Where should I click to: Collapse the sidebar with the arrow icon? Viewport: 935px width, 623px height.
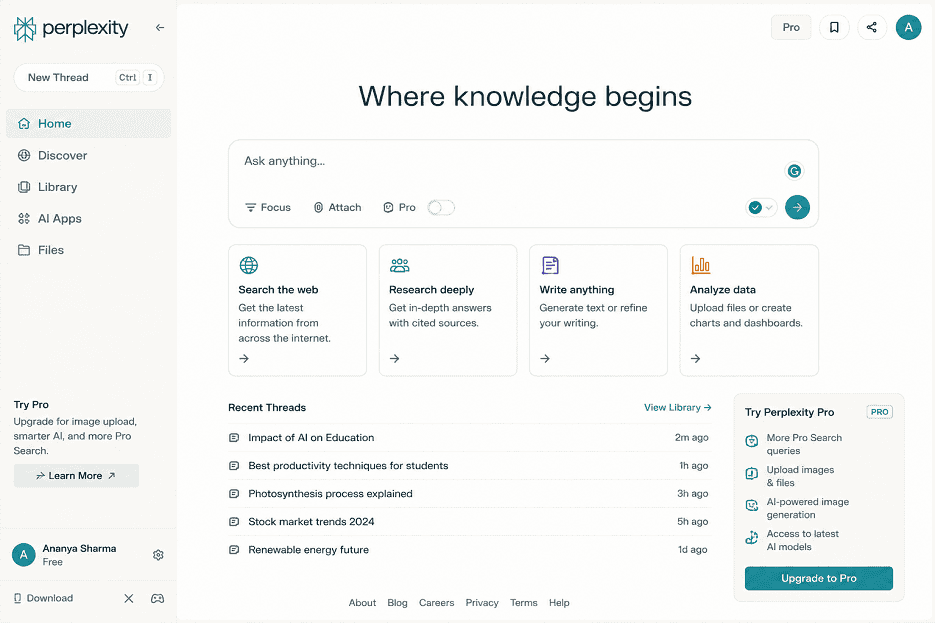click(x=160, y=27)
